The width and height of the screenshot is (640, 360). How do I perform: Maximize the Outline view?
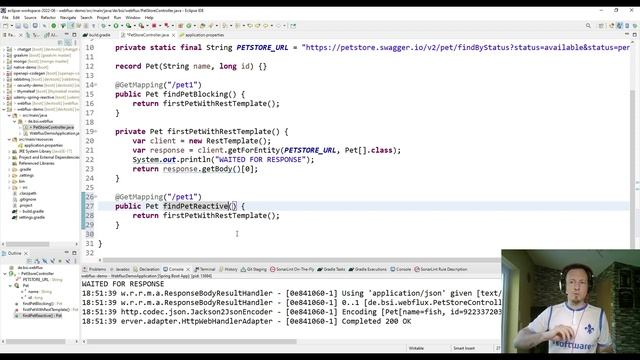click(74, 253)
